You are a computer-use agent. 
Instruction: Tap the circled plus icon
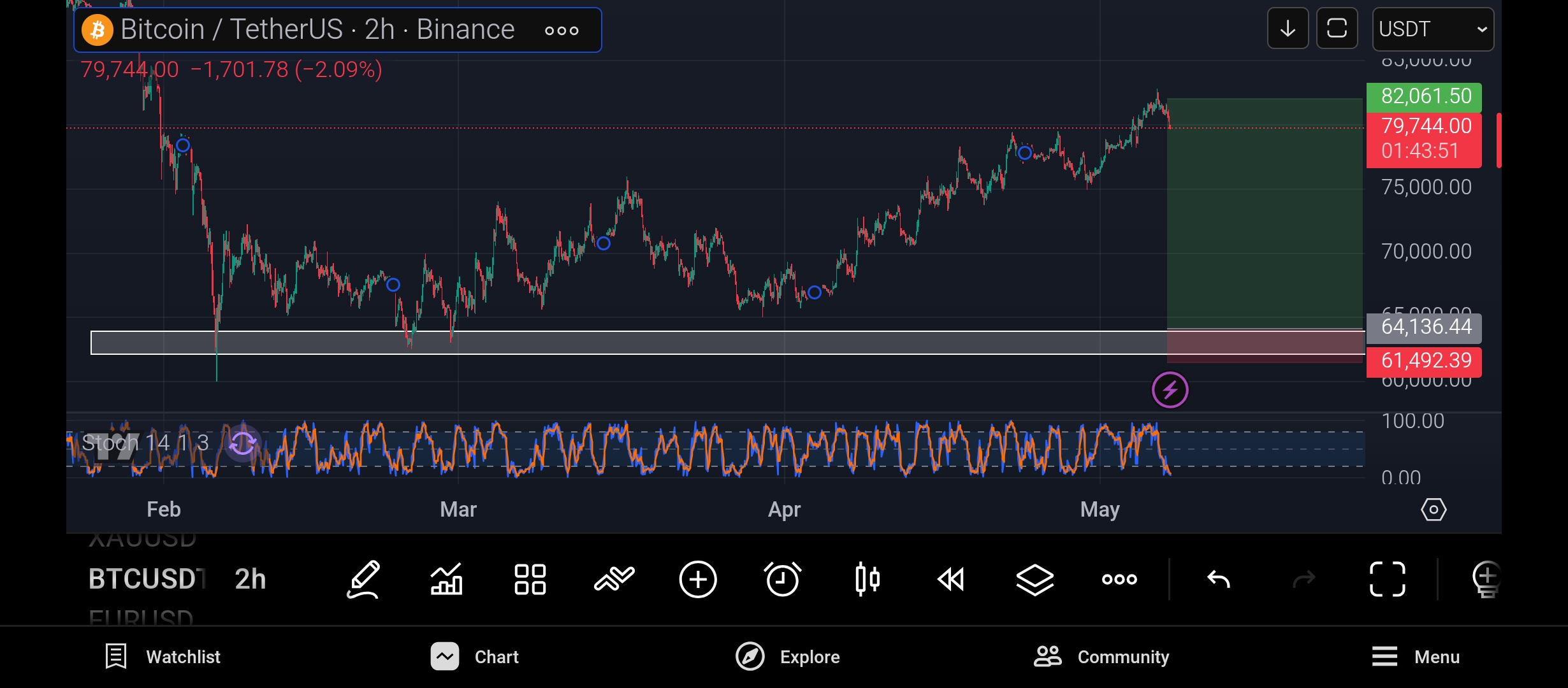click(698, 580)
